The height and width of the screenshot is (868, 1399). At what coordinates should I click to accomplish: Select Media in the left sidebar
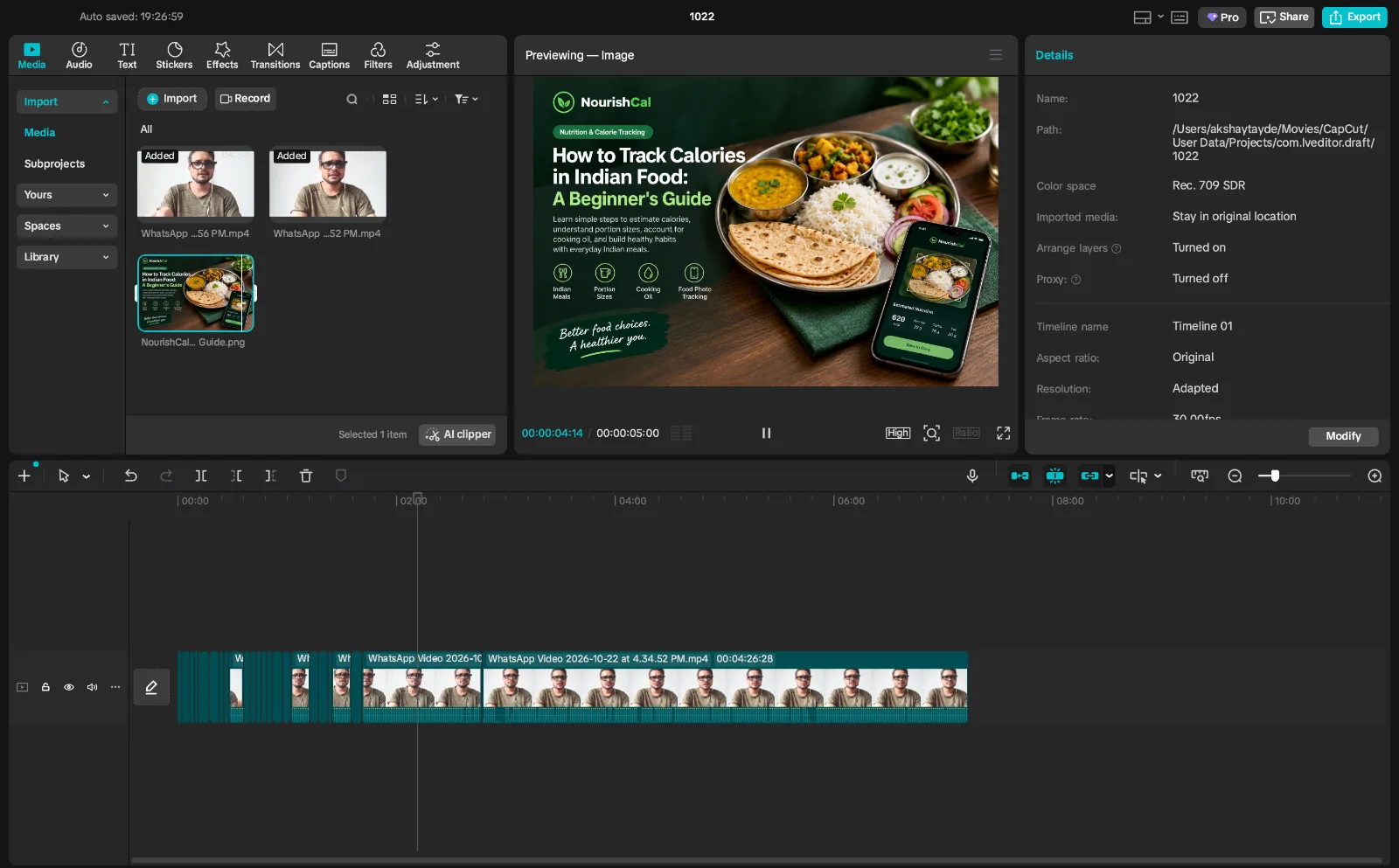pyautogui.click(x=39, y=133)
